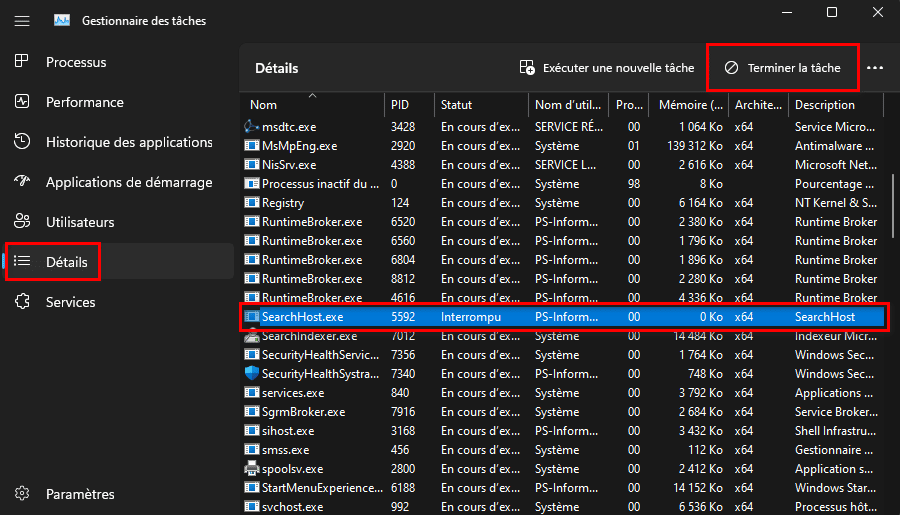
Task: Click the svchost.exe process icon
Action: point(251,506)
